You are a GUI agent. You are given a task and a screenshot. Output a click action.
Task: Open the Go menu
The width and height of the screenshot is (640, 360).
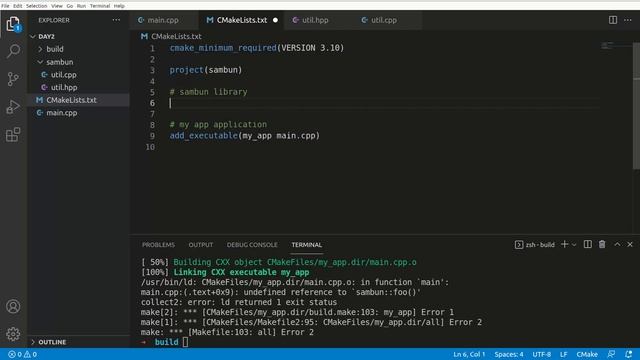tap(70, 6)
